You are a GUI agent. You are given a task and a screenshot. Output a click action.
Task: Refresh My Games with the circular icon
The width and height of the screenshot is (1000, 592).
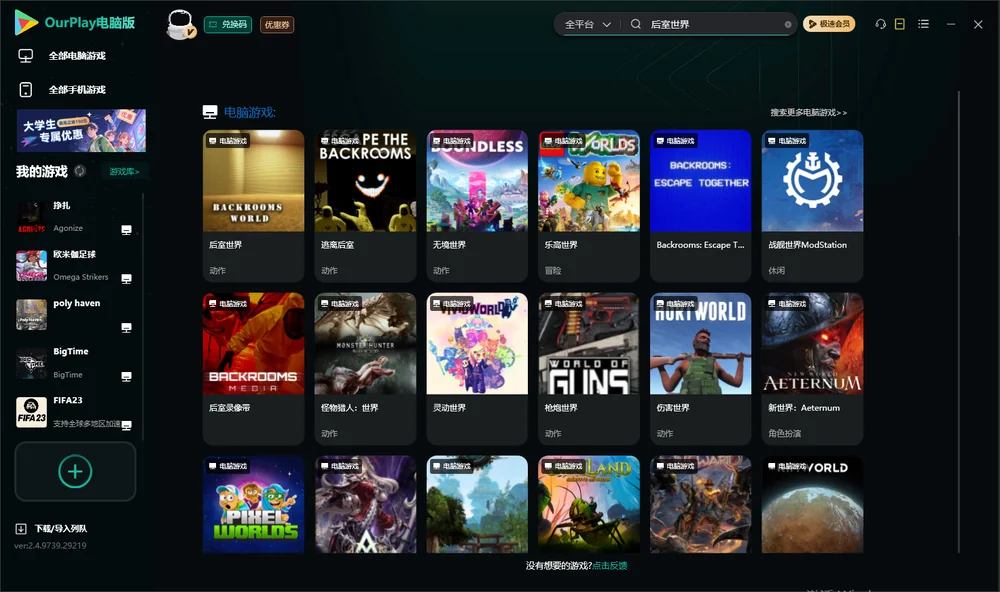[x=80, y=171]
